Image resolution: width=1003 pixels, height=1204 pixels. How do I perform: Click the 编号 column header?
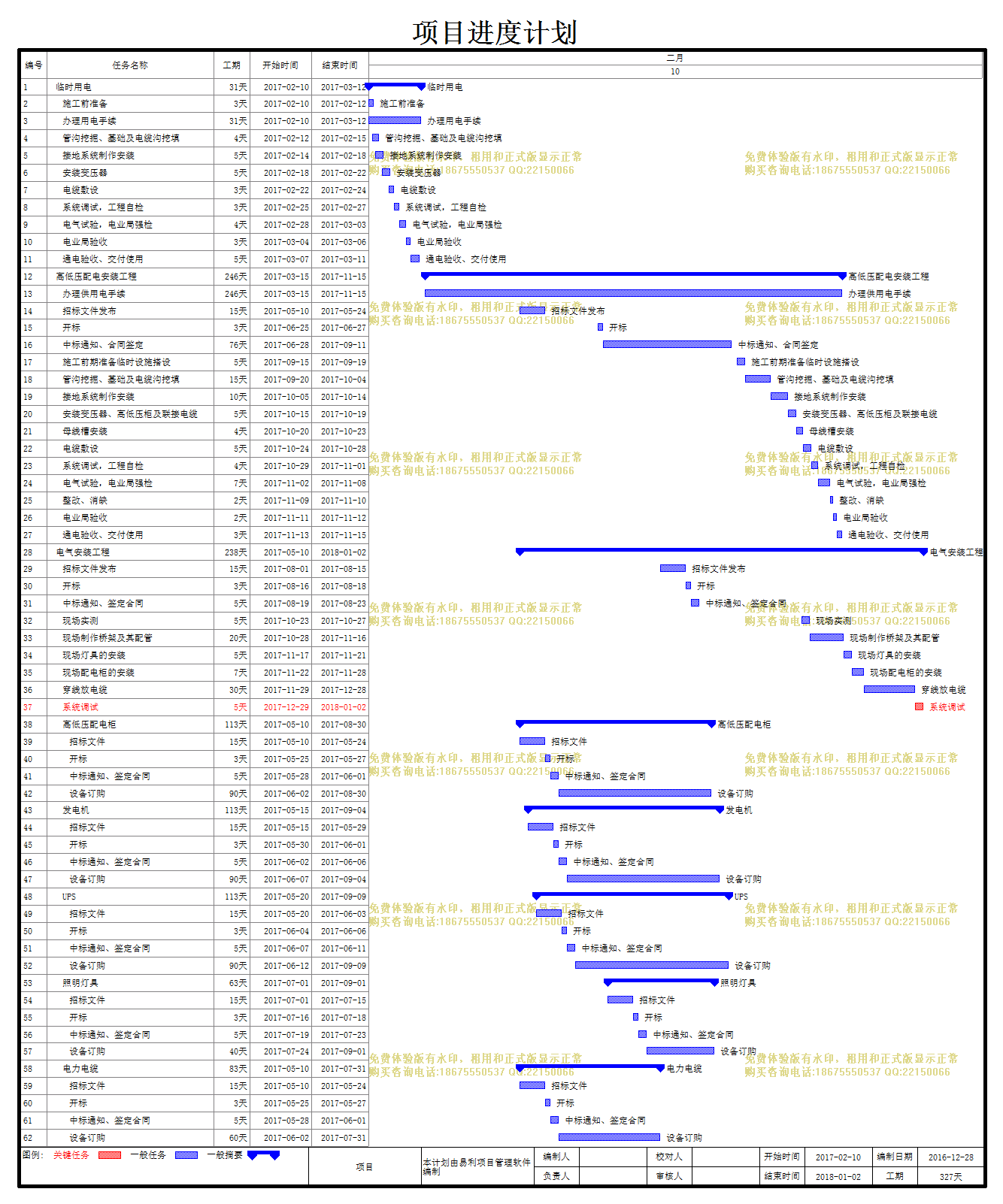click(34, 65)
